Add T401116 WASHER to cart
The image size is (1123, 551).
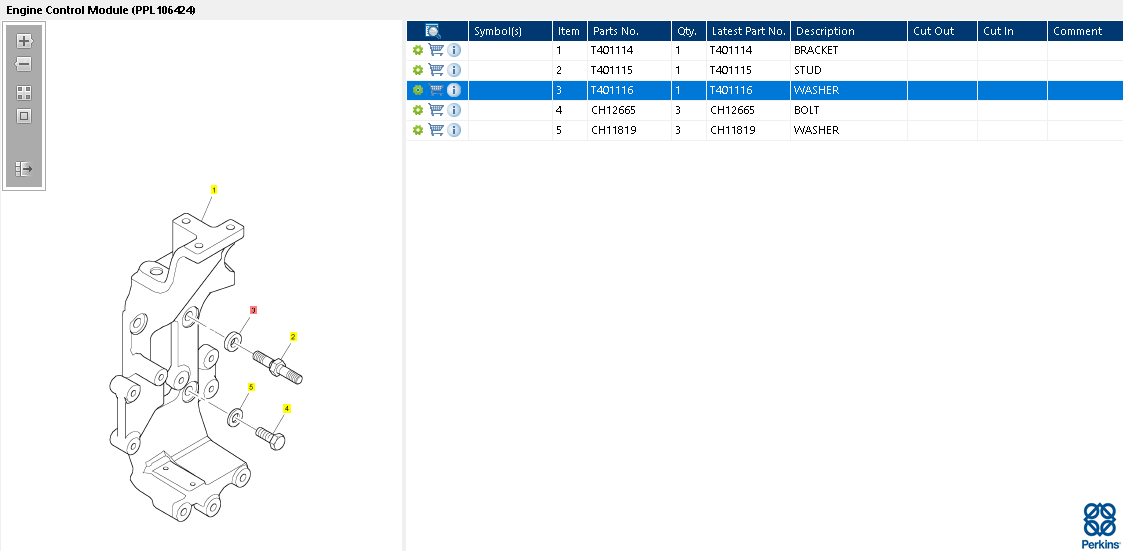click(x=435, y=90)
